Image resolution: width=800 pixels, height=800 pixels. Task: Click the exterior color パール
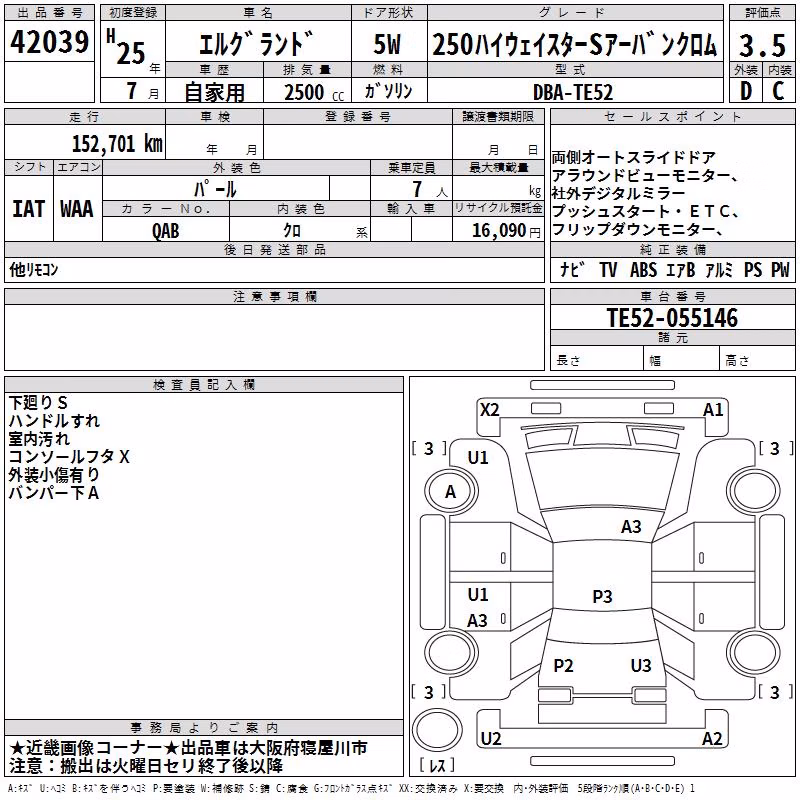coord(215,189)
